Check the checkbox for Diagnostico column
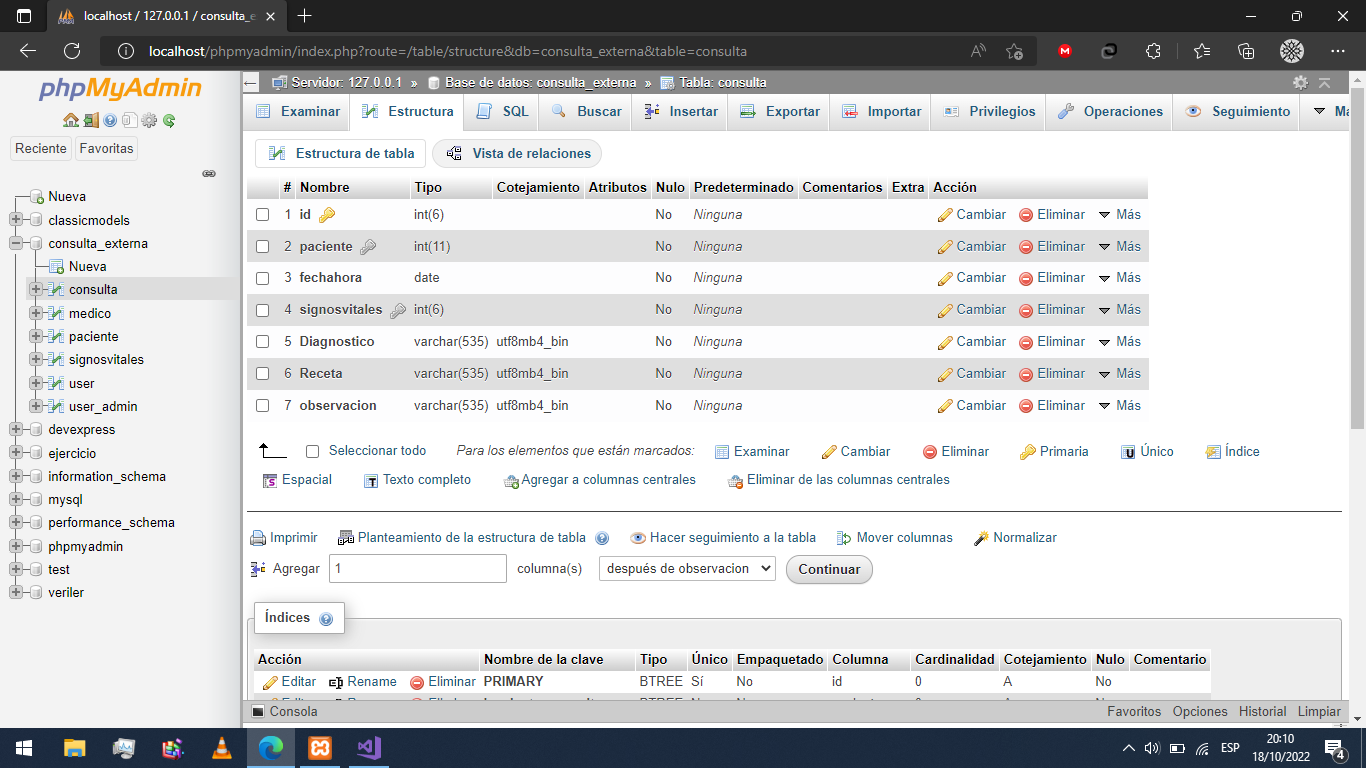The image size is (1366, 768). pyautogui.click(x=263, y=342)
